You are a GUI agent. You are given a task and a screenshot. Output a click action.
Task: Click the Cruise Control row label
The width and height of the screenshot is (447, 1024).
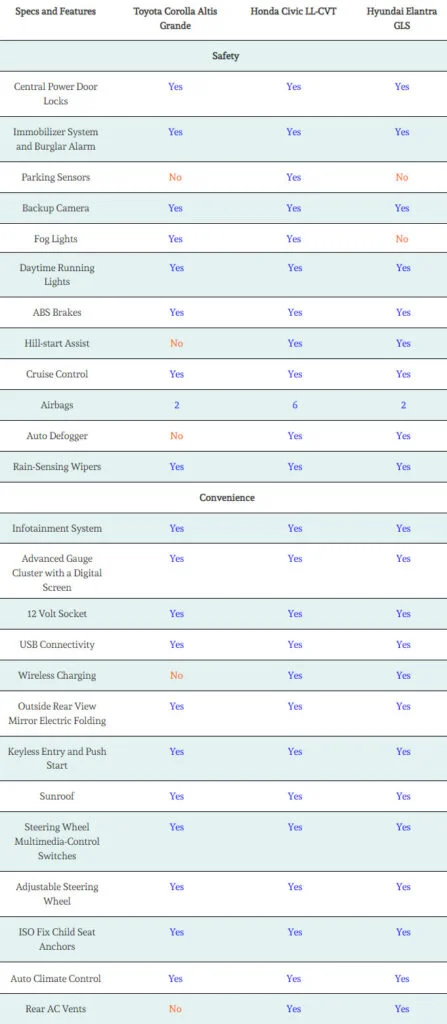pos(57,374)
